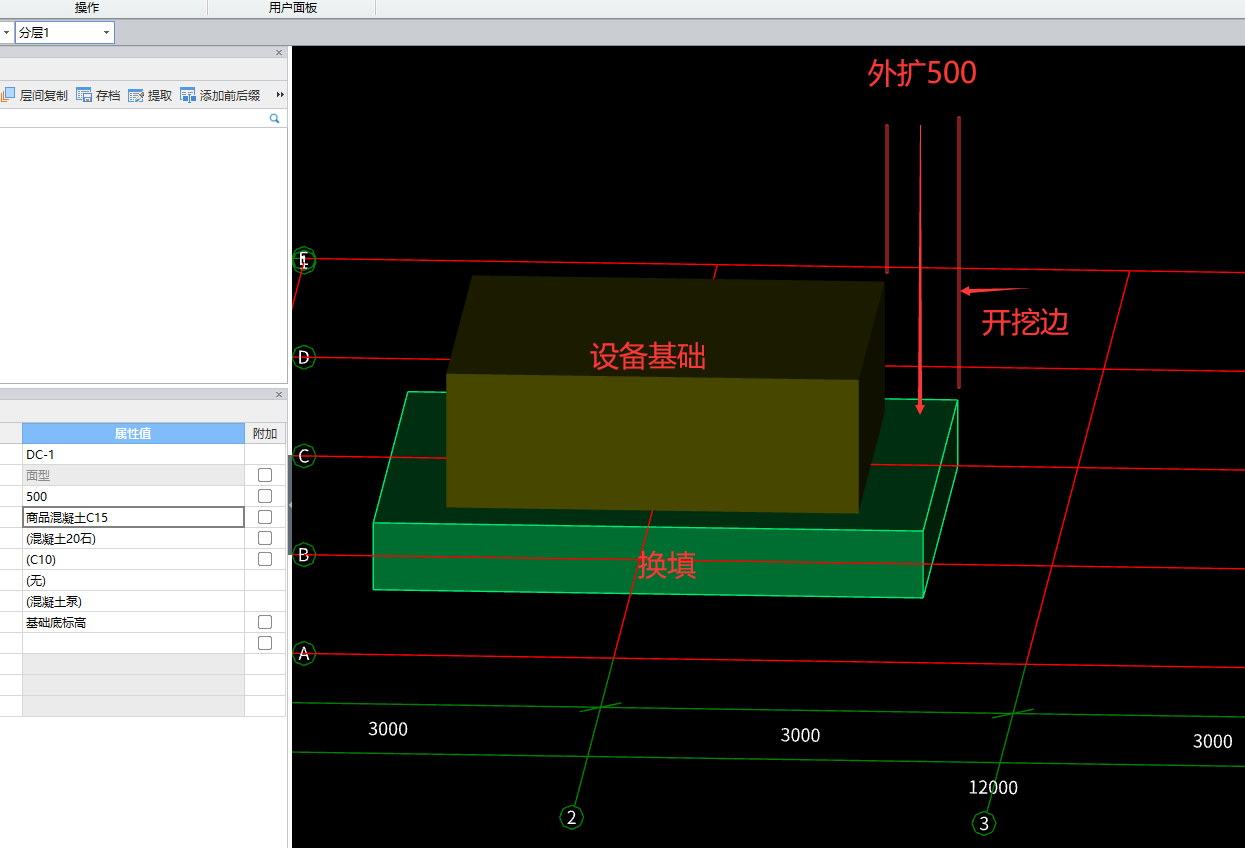Screen dimensions: 1245x848
Task: Click the 3000 dimension between axes 2 and 3
Action: (x=800, y=736)
